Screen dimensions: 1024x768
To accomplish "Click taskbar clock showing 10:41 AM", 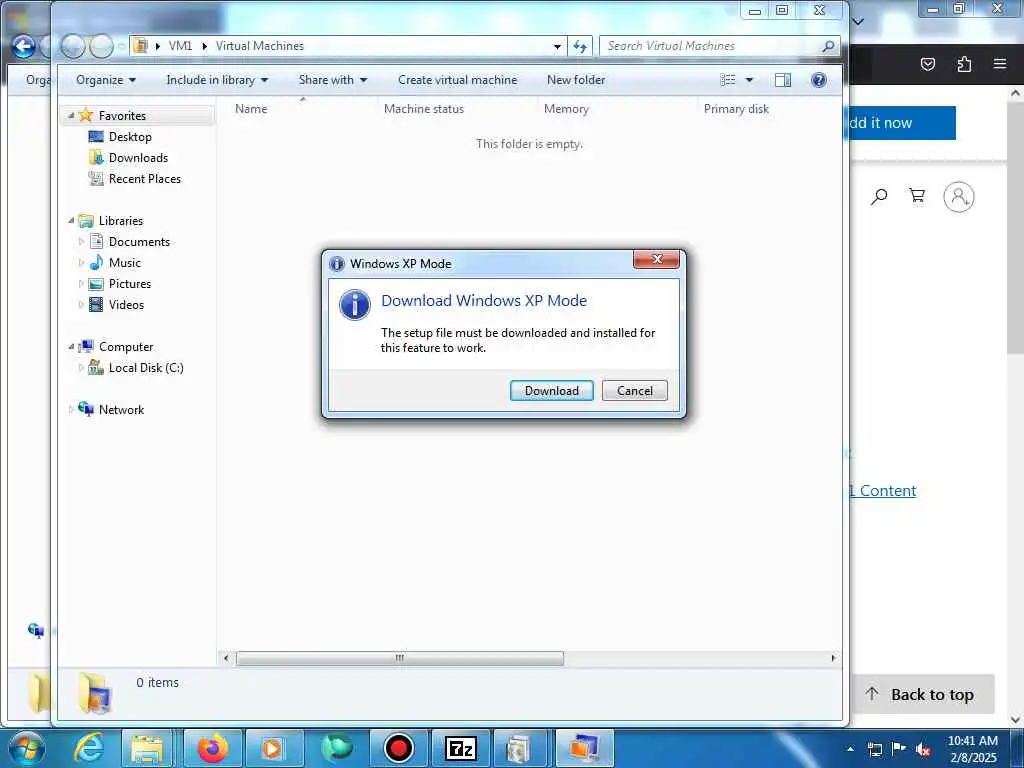I will (972, 749).
